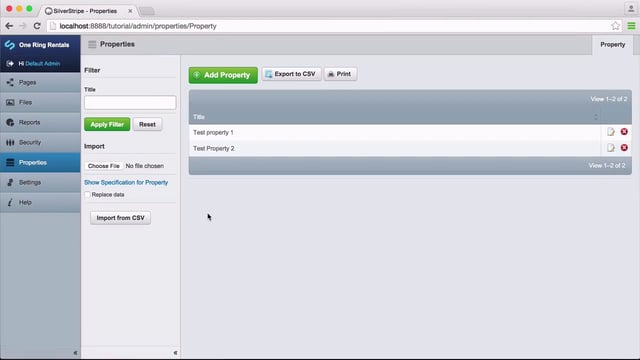Viewport: 640px width, 360px height.
Task: Click the SilverStripe logo beside One Ring Rentals
Action: coord(10,44)
